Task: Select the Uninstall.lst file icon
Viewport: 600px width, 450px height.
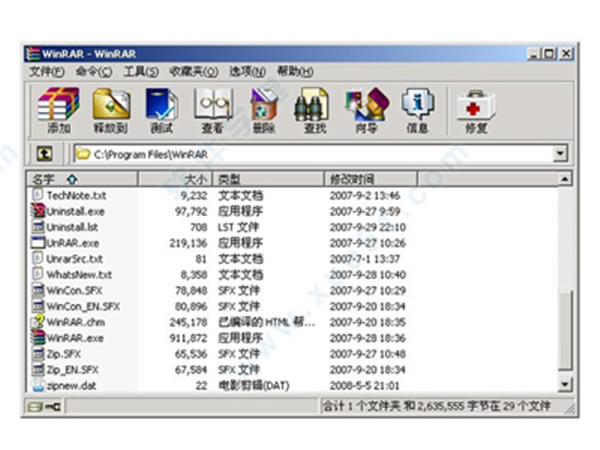Action: pyautogui.click(x=38, y=227)
